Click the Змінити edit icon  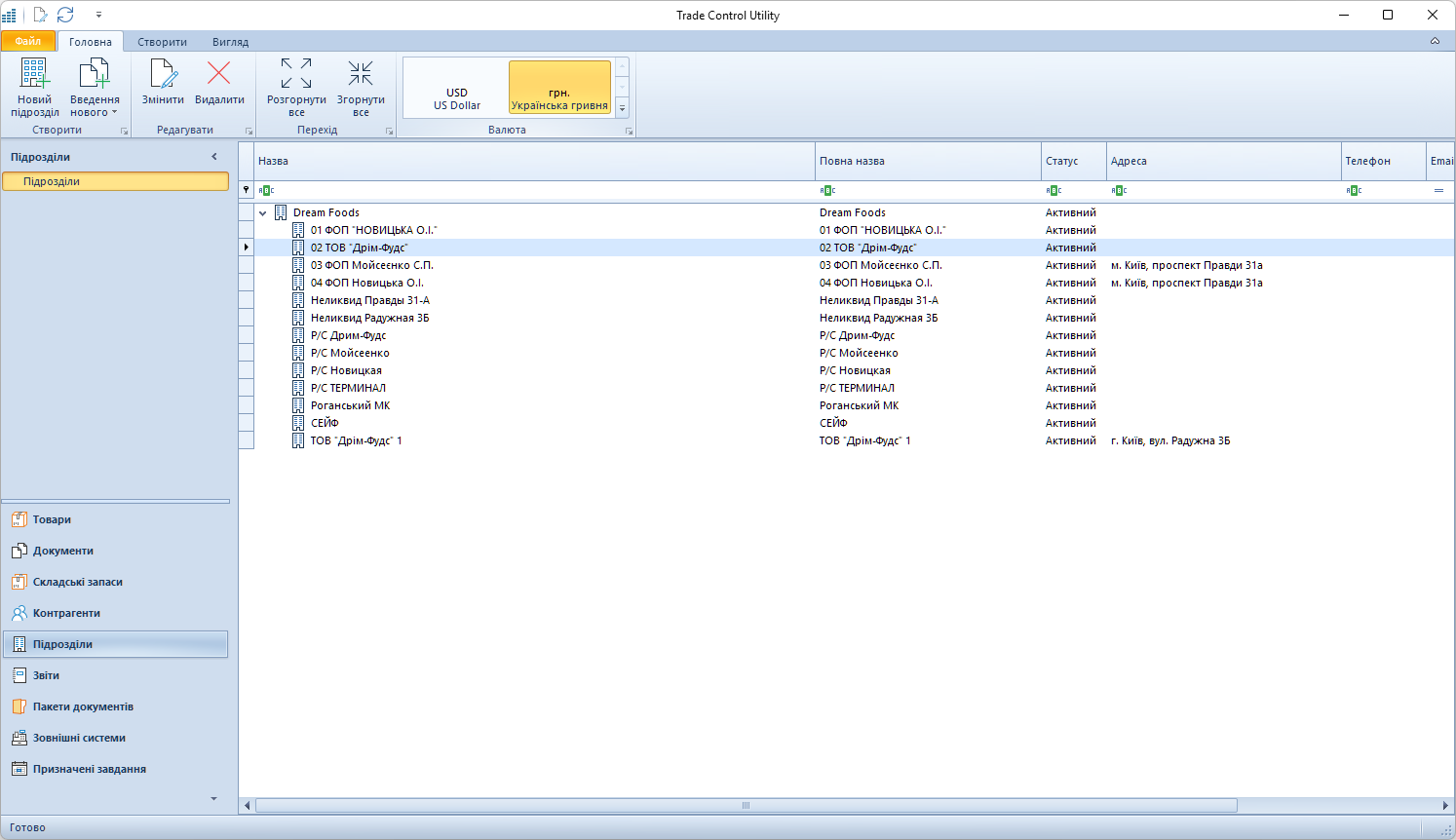click(x=163, y=76)
